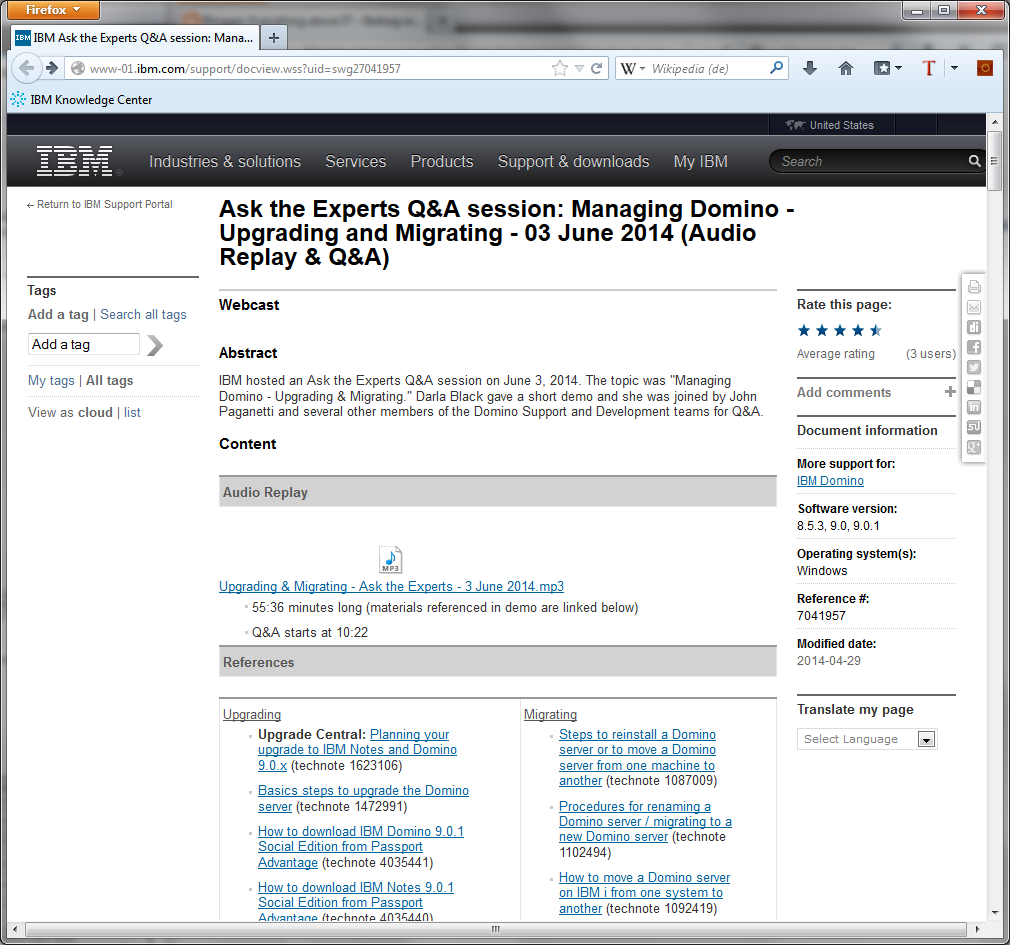The image size is (1010, 945).
Task: Click the IBM Domino support link
Action: tap(830, 481)
